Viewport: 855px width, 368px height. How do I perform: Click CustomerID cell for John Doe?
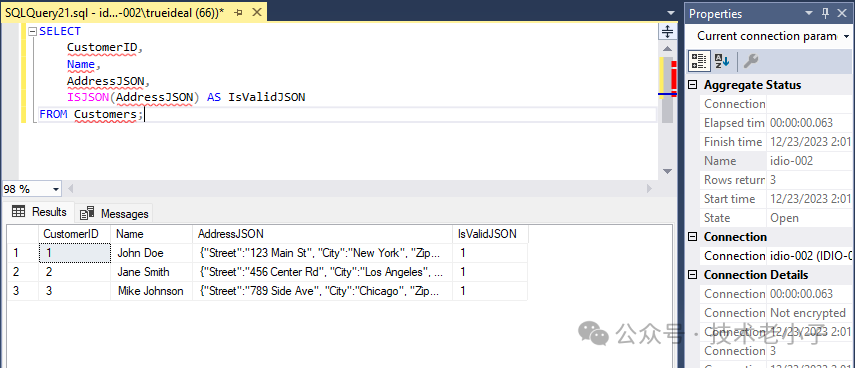tap(74, 253)
